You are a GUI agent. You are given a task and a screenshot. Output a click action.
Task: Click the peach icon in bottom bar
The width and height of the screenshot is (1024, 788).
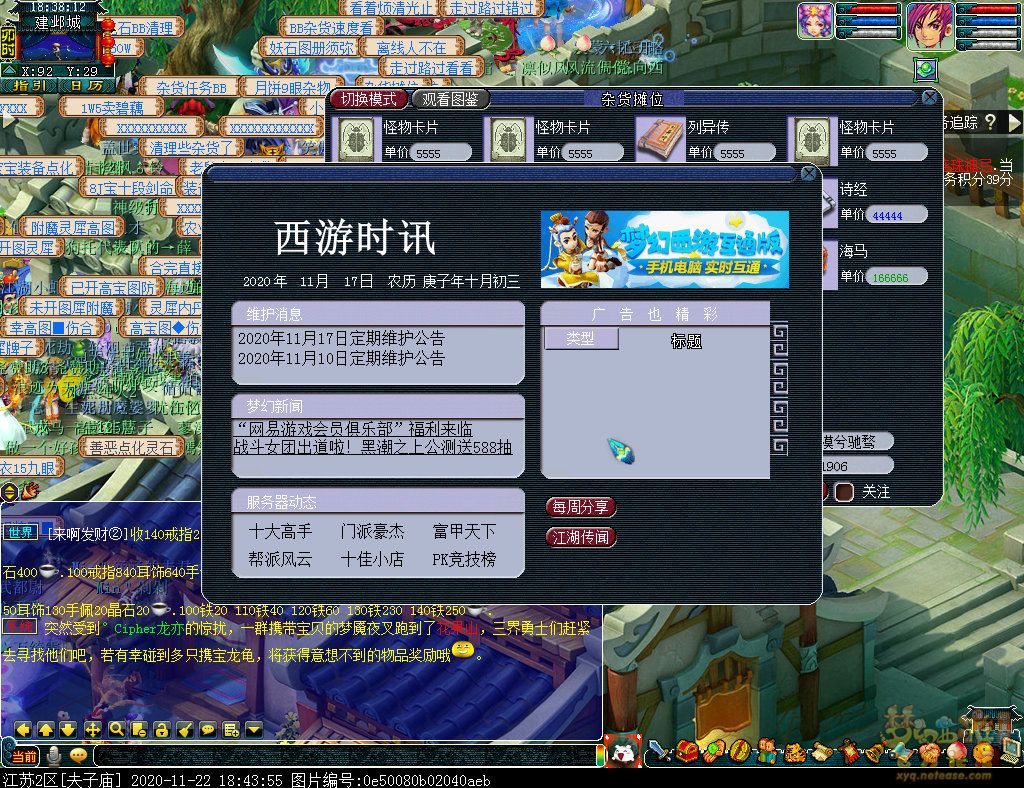point(957,754)
